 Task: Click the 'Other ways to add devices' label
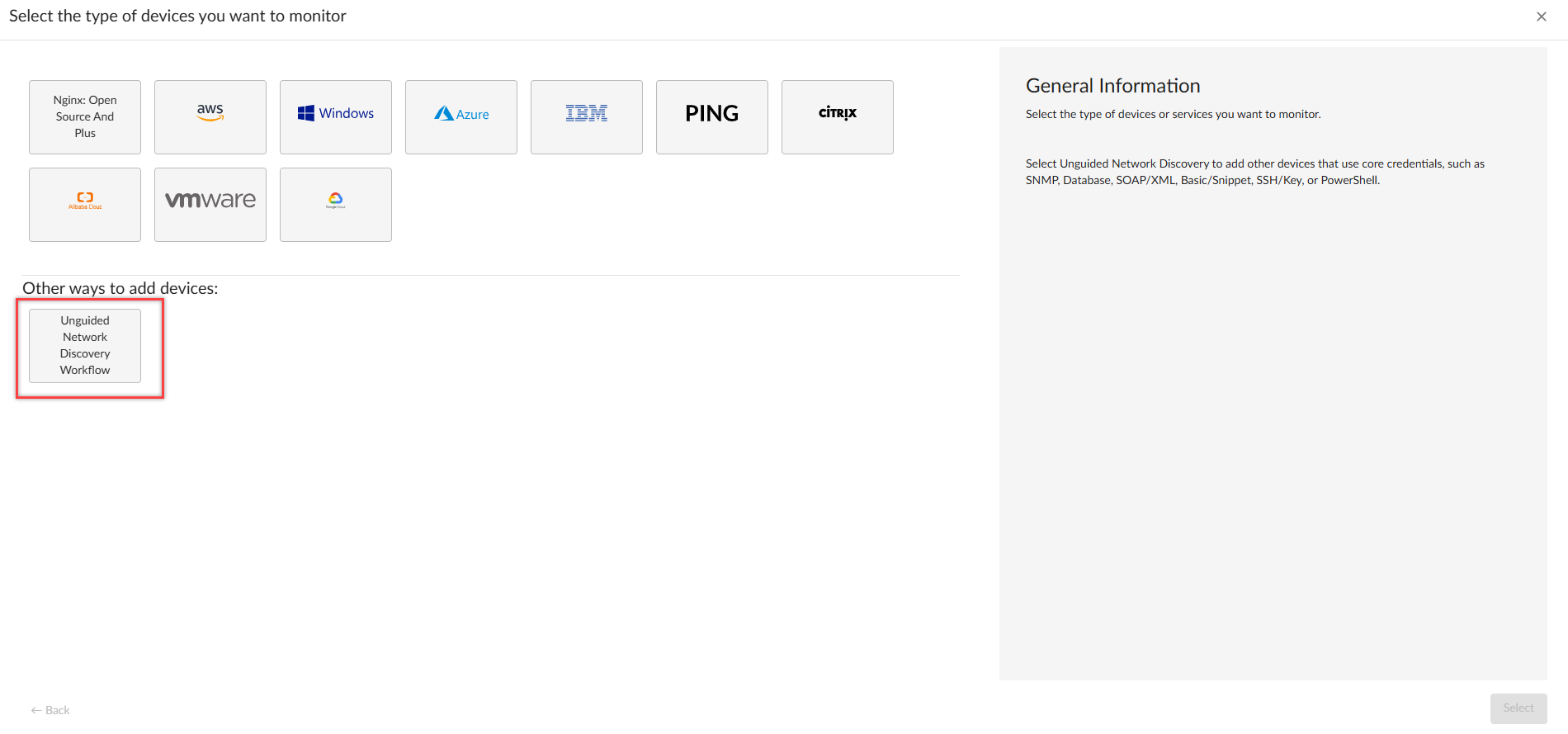120,288
